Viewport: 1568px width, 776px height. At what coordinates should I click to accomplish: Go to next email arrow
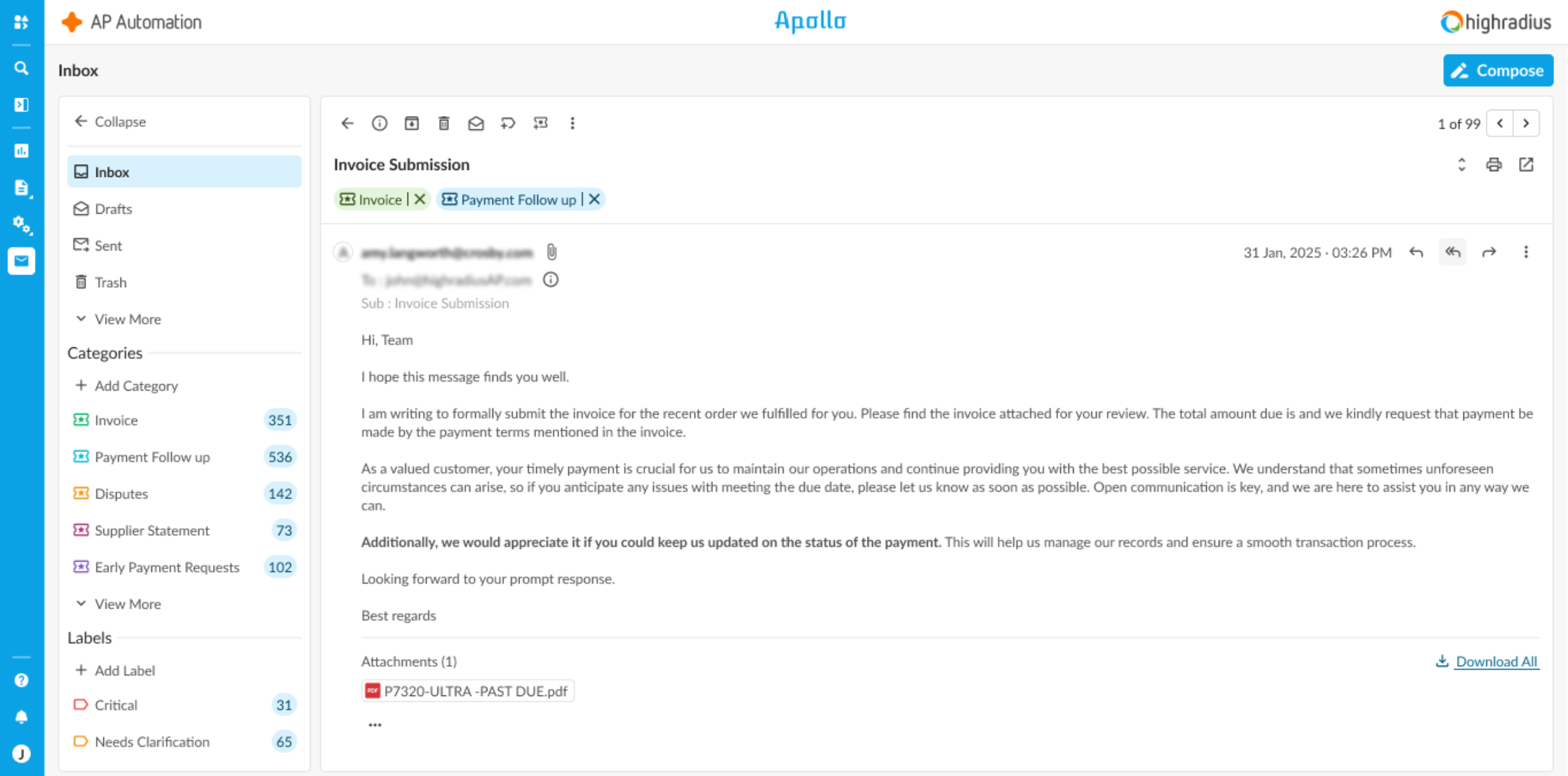(1526, 123)
